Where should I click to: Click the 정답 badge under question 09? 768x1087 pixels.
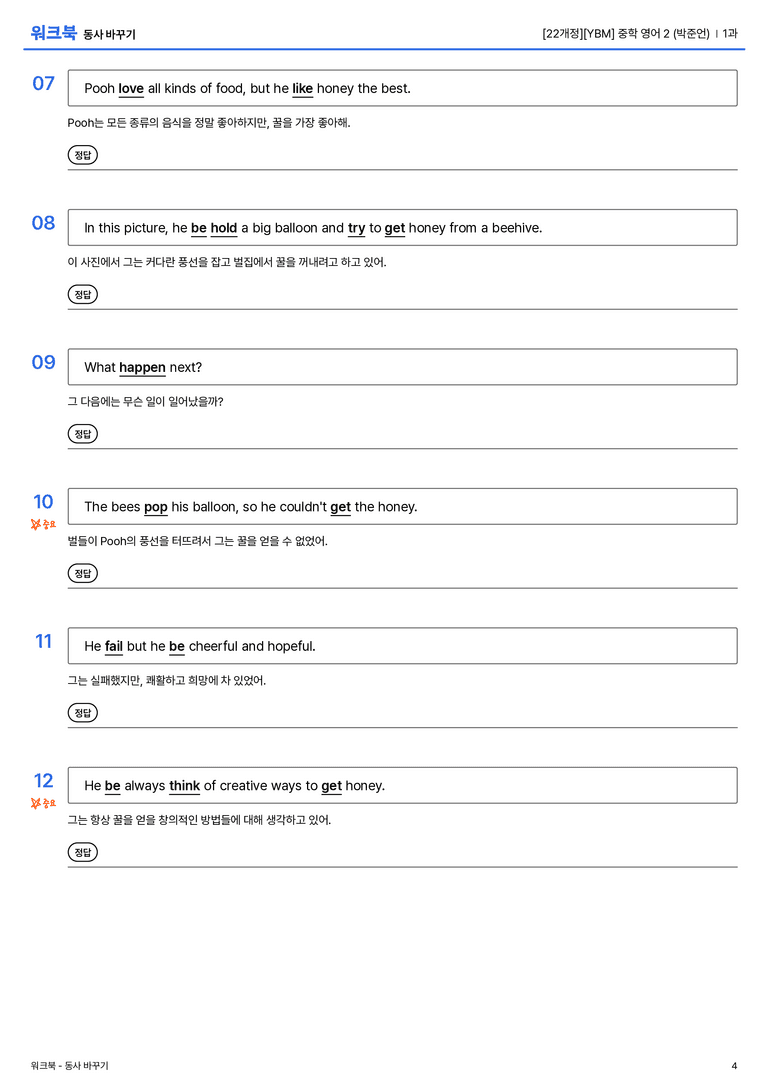pos(82,434)
